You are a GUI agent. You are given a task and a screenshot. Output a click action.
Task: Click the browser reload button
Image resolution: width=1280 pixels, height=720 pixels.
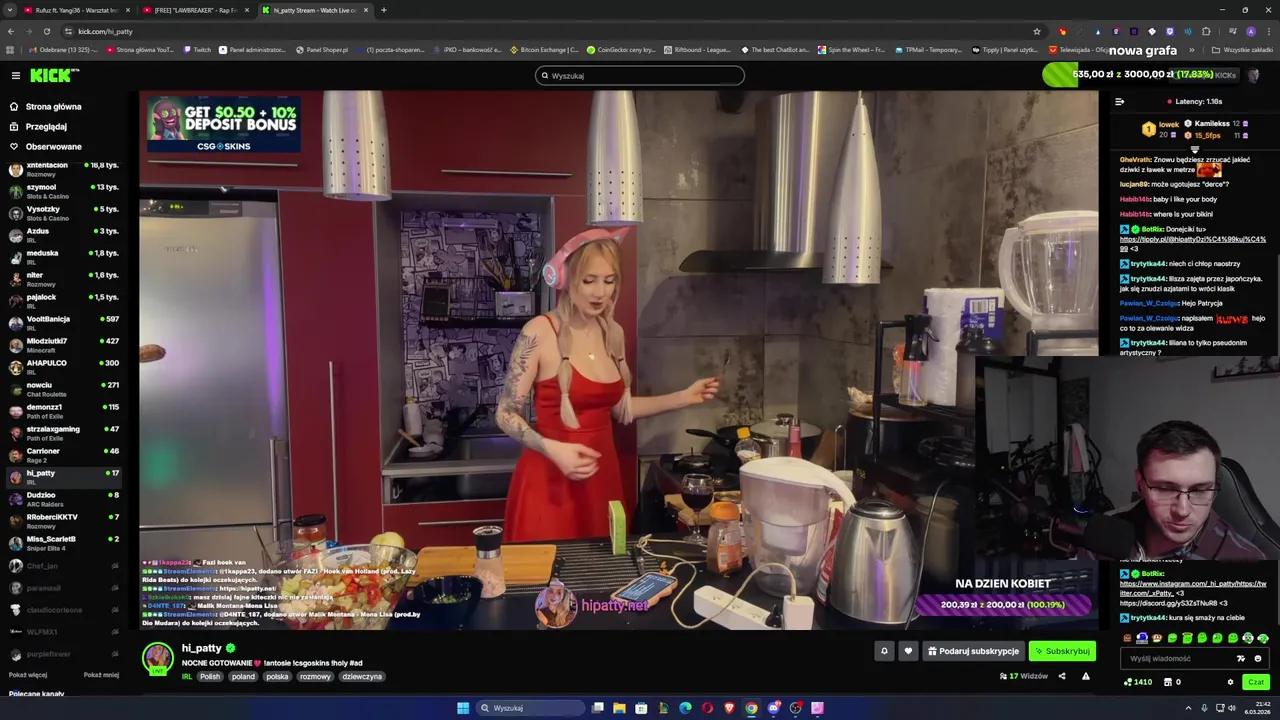(x=46, y=31)
